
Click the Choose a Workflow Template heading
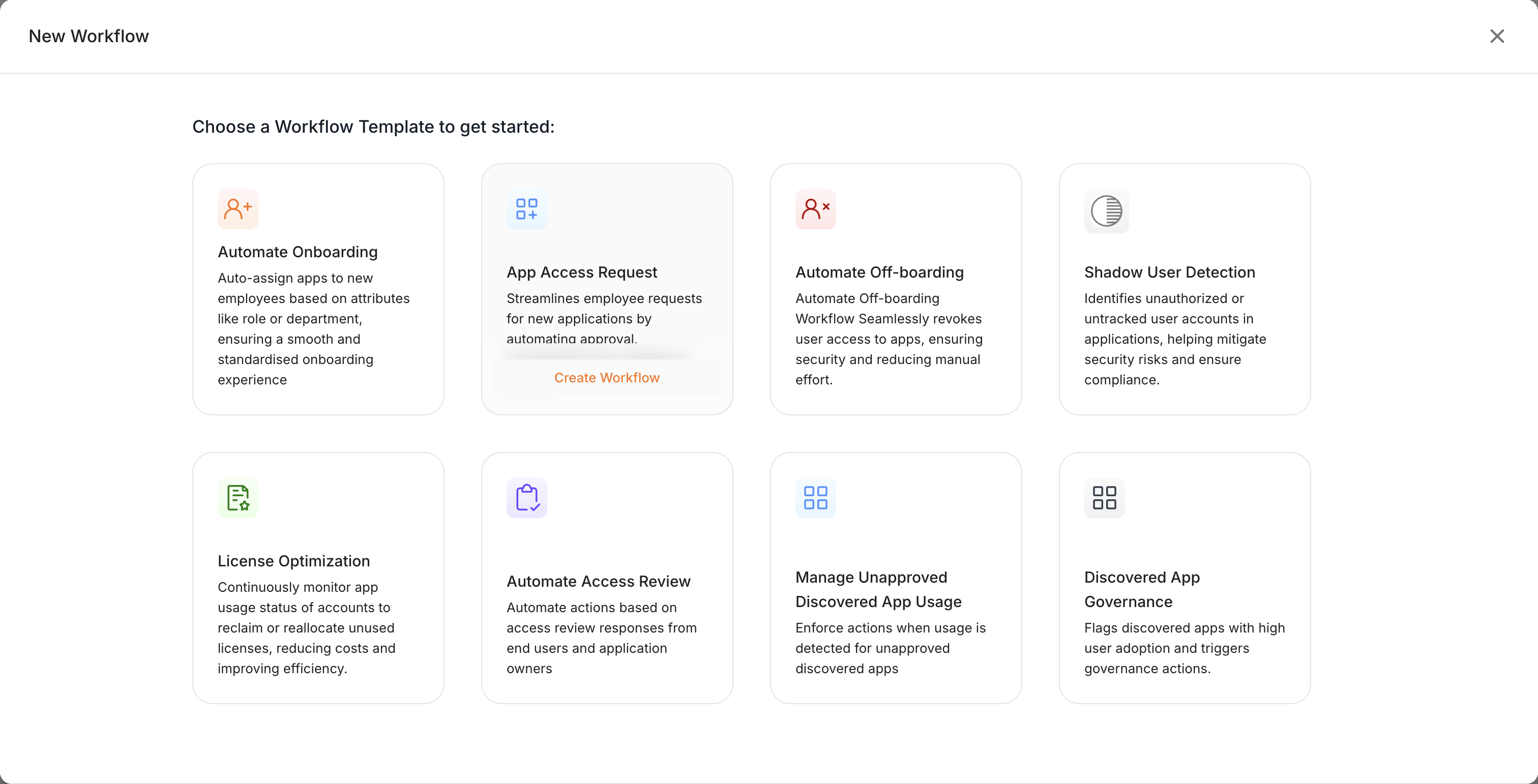(x=373, y=127)
